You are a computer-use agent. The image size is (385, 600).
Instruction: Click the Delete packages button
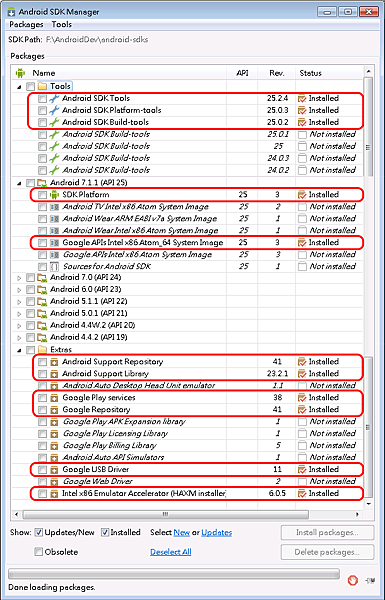pos(327,552)
